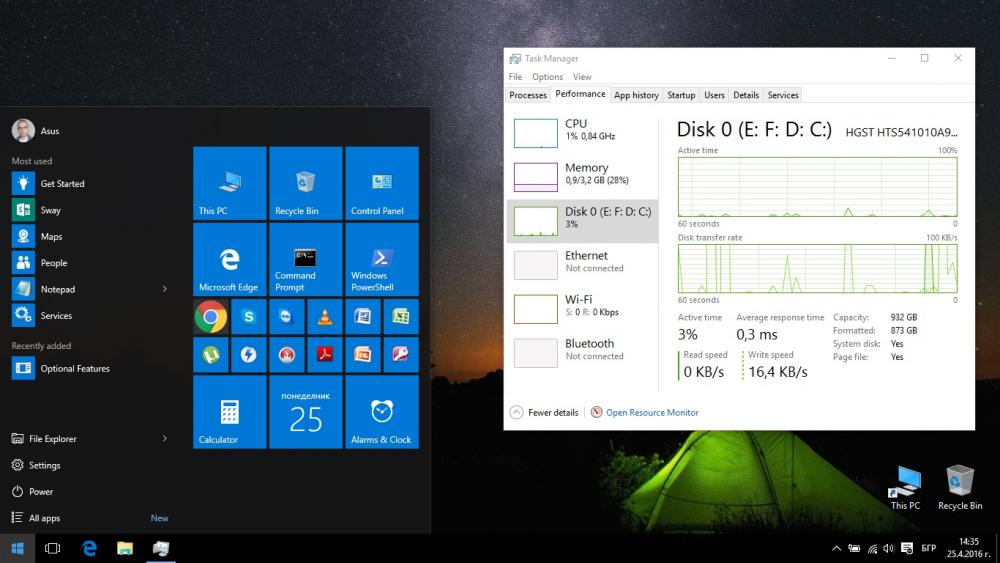This screenshot has height=563, width=1000.
Task: Select the Disk 0 performance entry
Action: click(582, 220)
